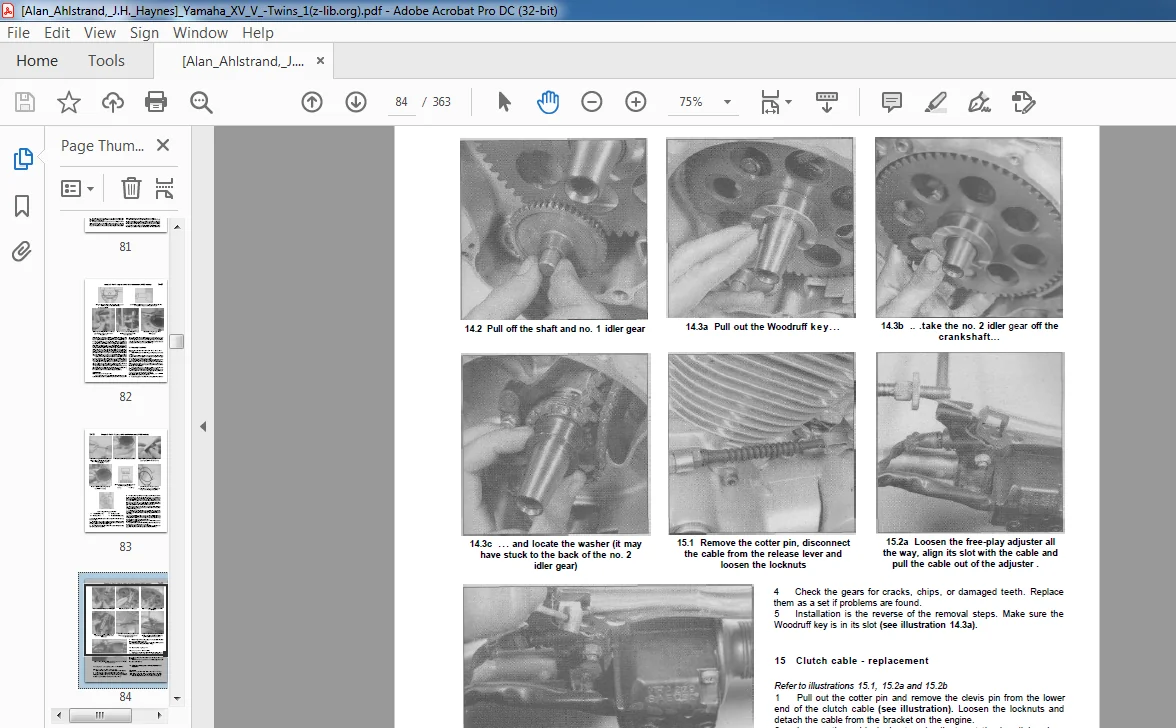Screen dimensions: 1176x728
Task: Open the read mode keyboard-arrow tool
Action: (x=826, y=102)
